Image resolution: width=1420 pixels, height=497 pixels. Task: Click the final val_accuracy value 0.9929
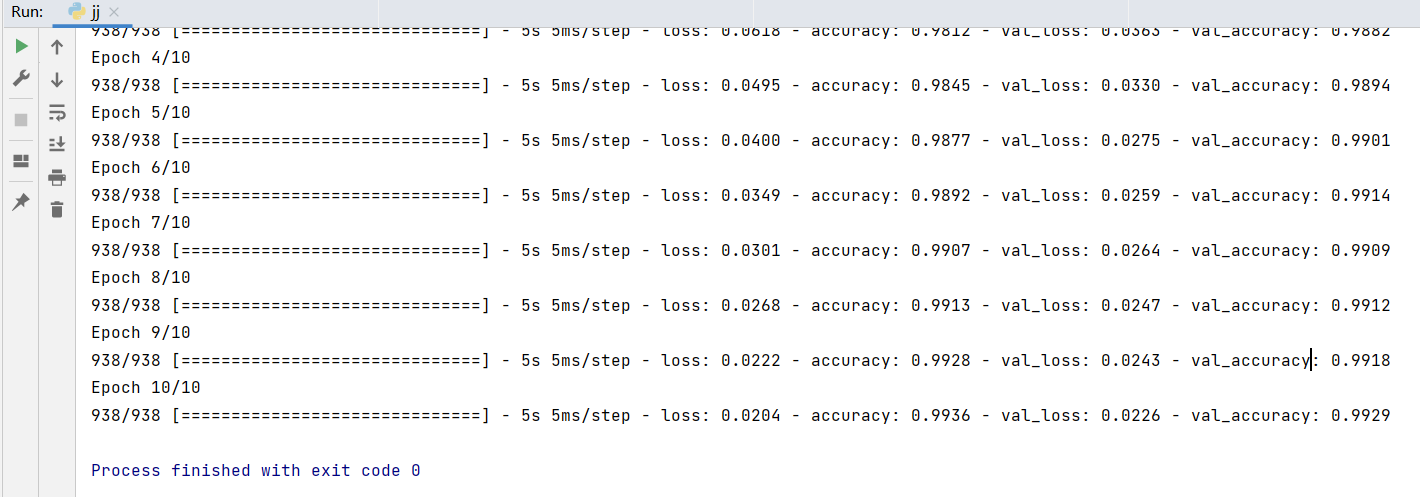[1360, 415]
